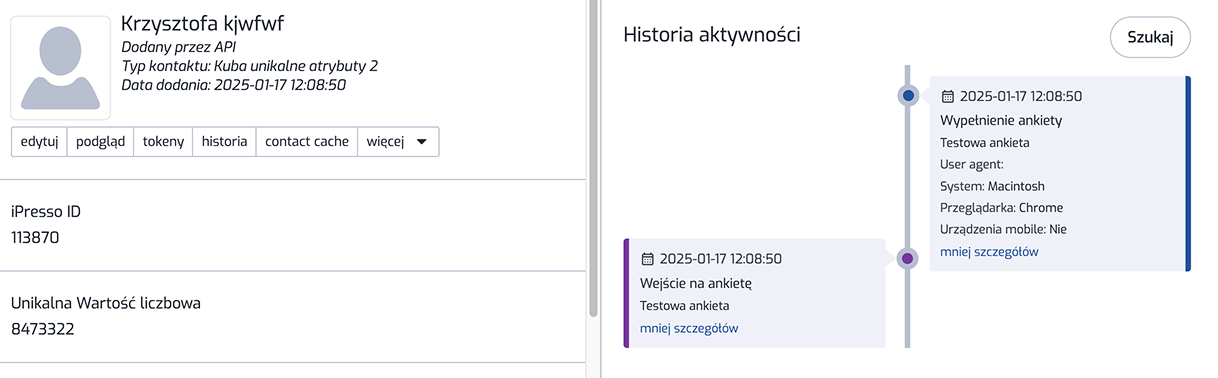Open the podgląd contact view
Screen dimensions: 1218x378
pyautogui.click(x=101, y=142)
